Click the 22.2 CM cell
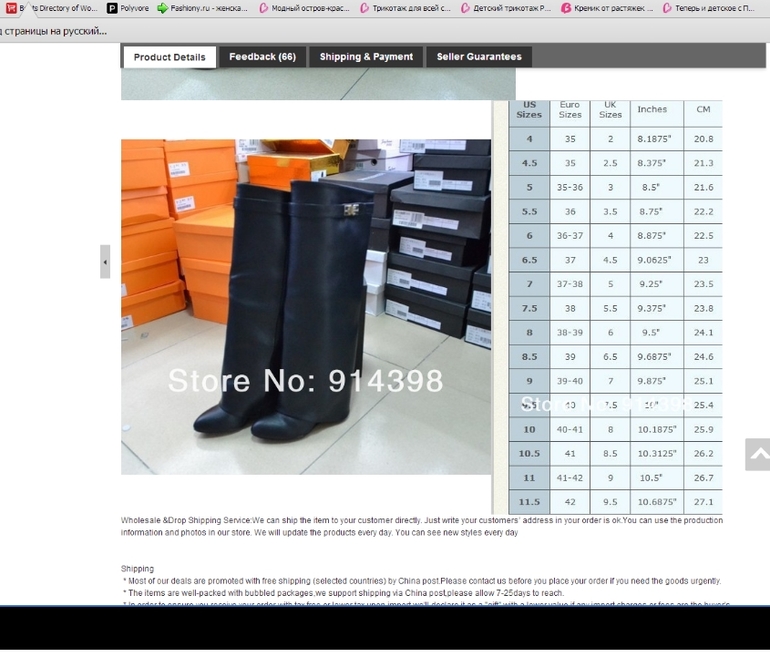770x657 pixels. click(703, 212)
